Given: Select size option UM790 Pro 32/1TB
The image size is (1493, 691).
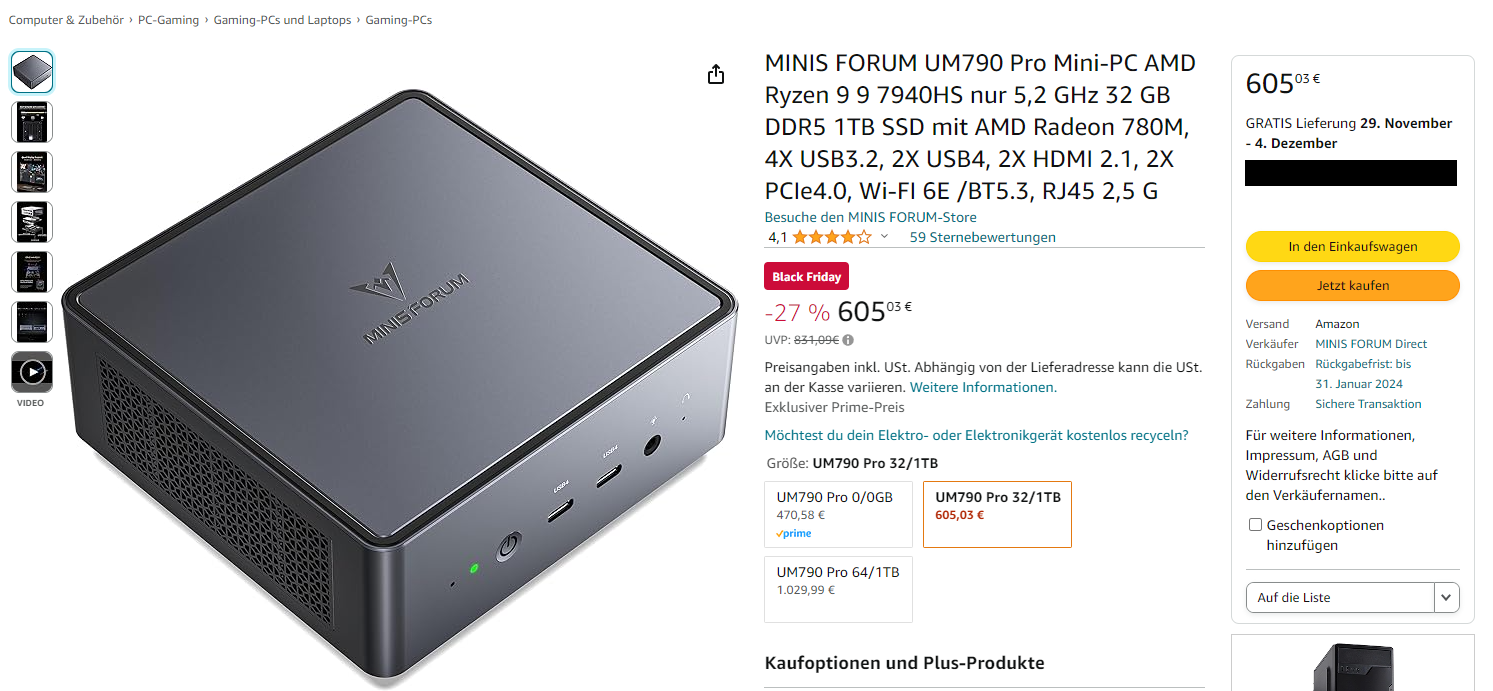Looking at the screenshot, I should click(x=997, y=514).
